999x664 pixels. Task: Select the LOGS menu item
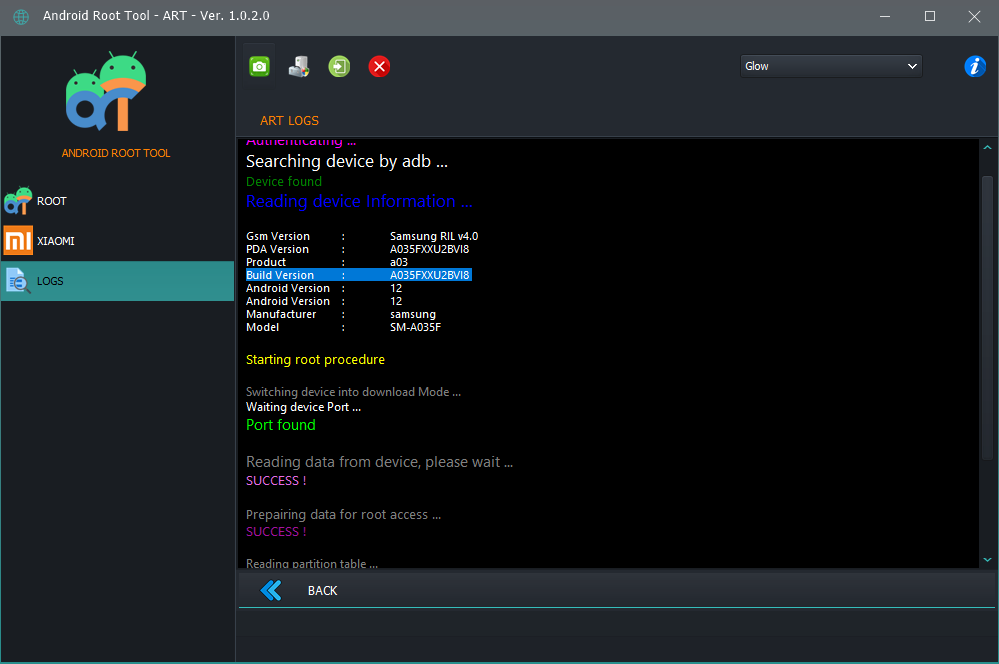(x=118, y=281)
